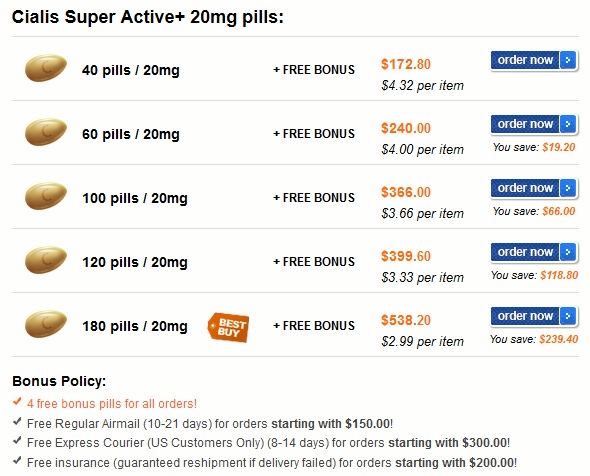Click the orange checkmark in Bonus Policy
The width and height of the screenshot is (590, 476).
pos(17,402)
